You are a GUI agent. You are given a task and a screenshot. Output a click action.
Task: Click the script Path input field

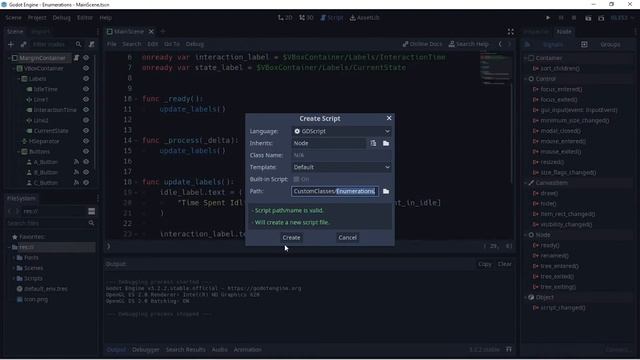click(x=335, y=191)
